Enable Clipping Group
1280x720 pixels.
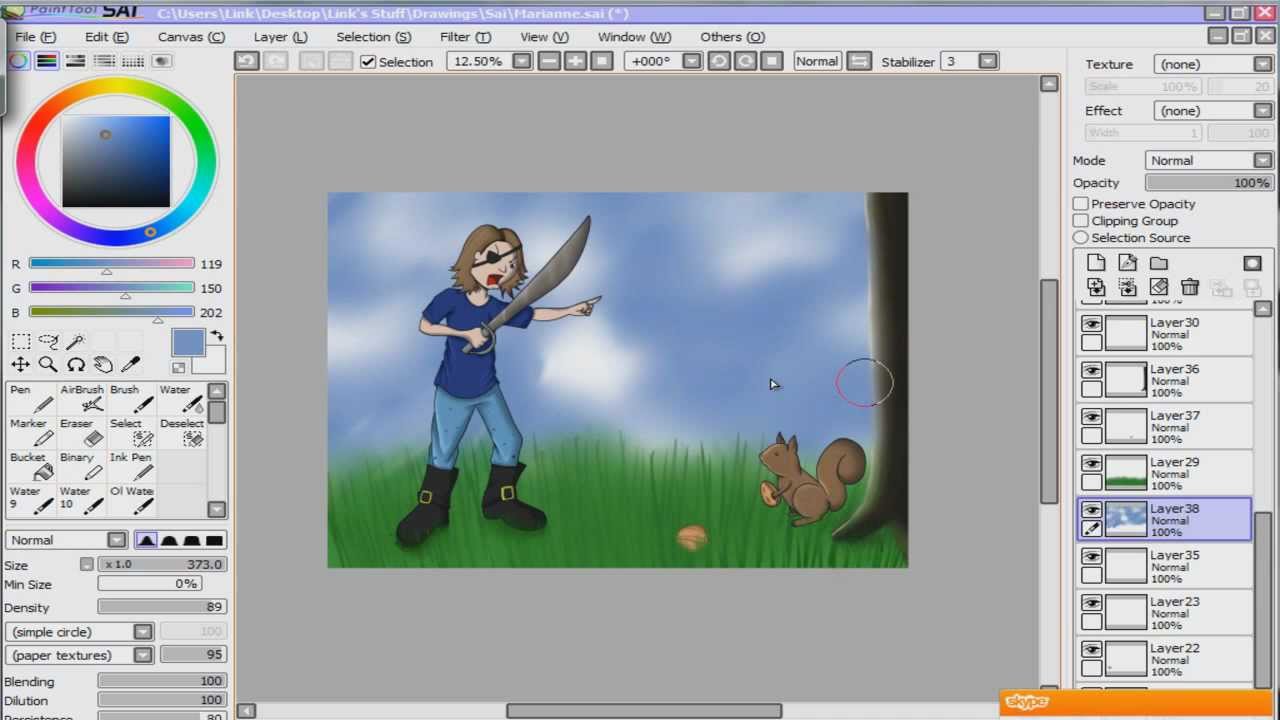point(1080,221)
